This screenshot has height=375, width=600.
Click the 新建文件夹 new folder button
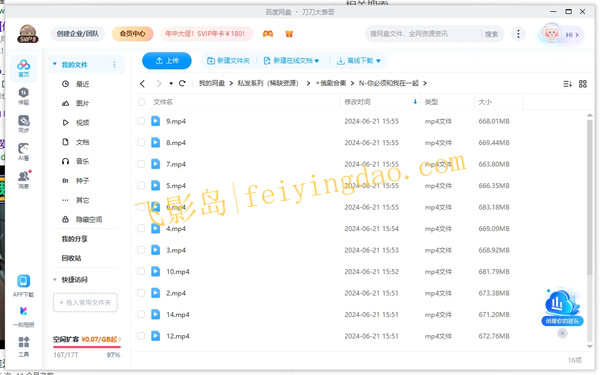[228, 61]
